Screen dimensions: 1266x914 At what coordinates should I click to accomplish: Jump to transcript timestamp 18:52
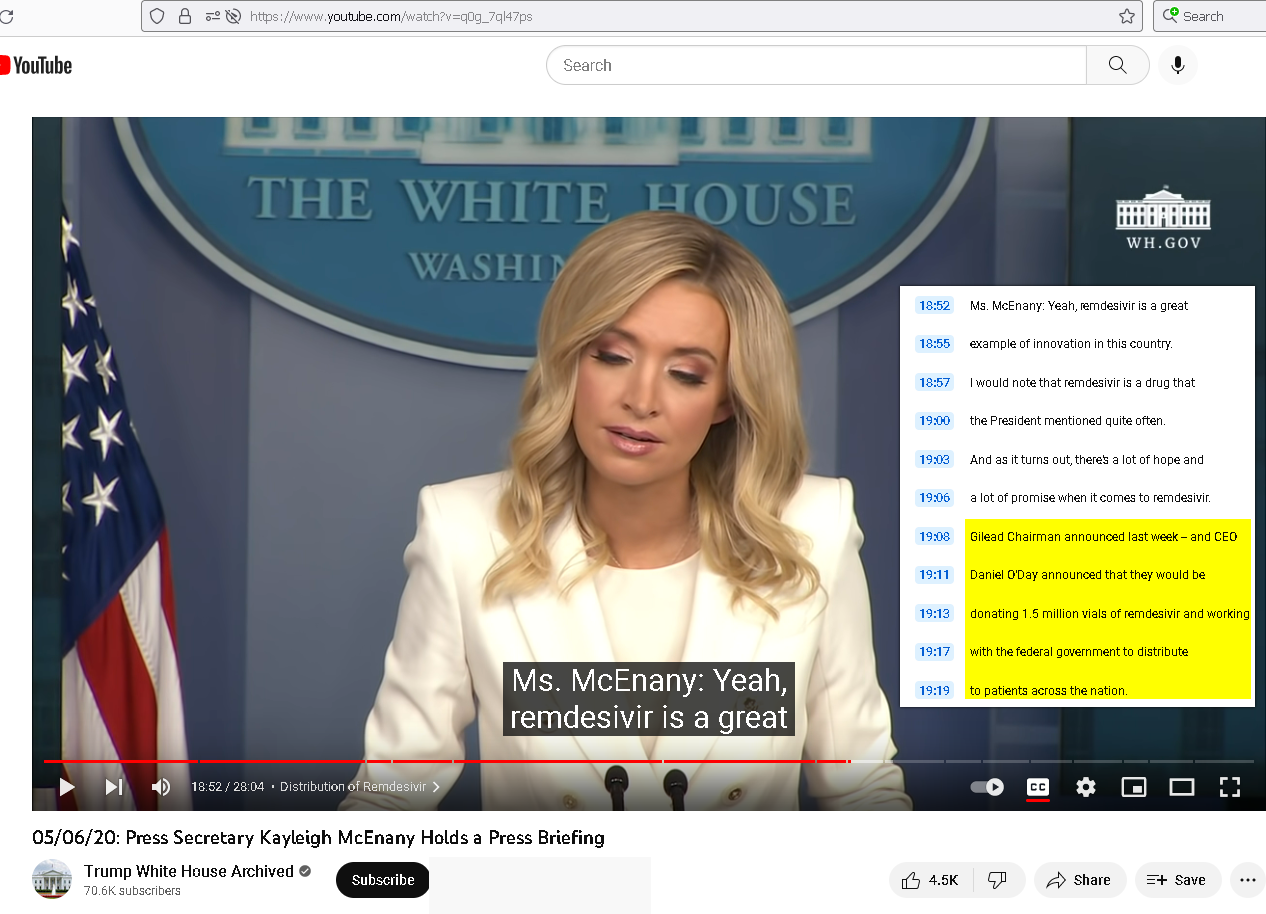(934, 305)
